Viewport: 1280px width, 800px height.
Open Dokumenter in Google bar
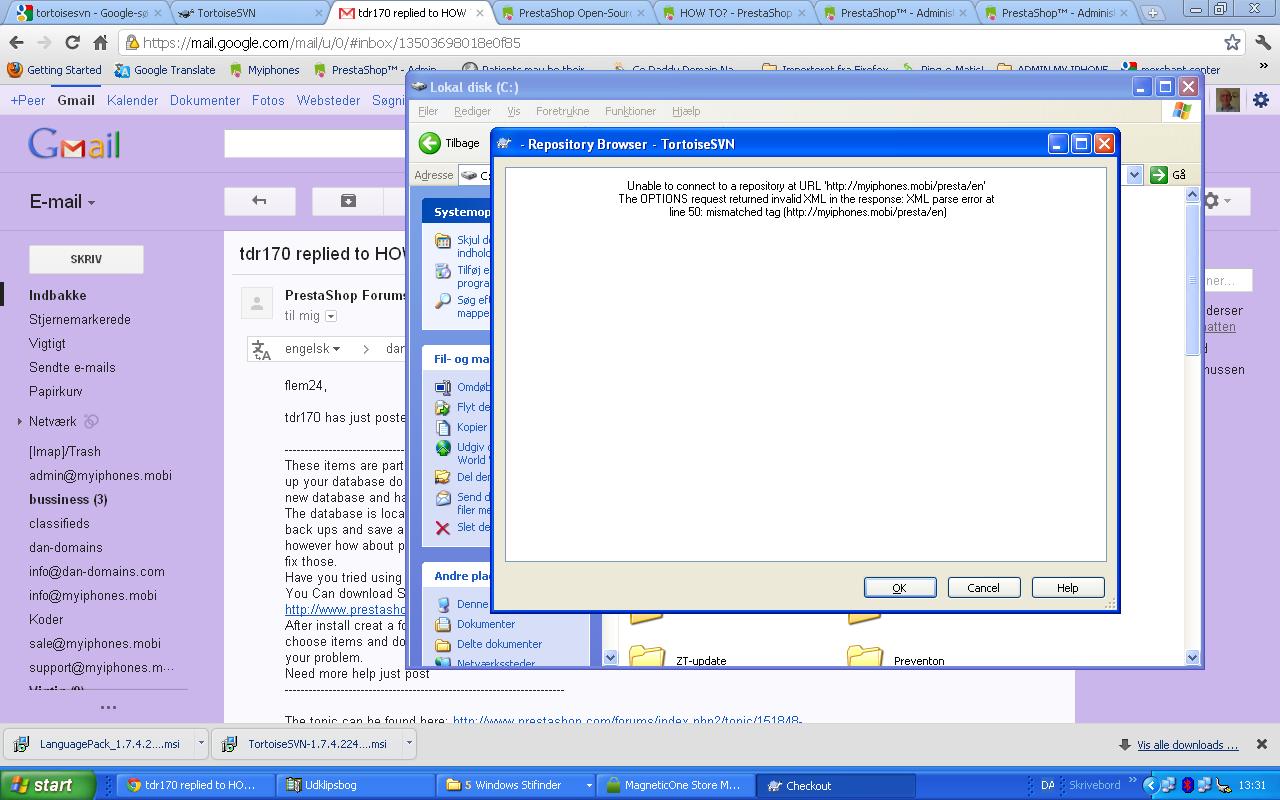(x=205, y=100)
